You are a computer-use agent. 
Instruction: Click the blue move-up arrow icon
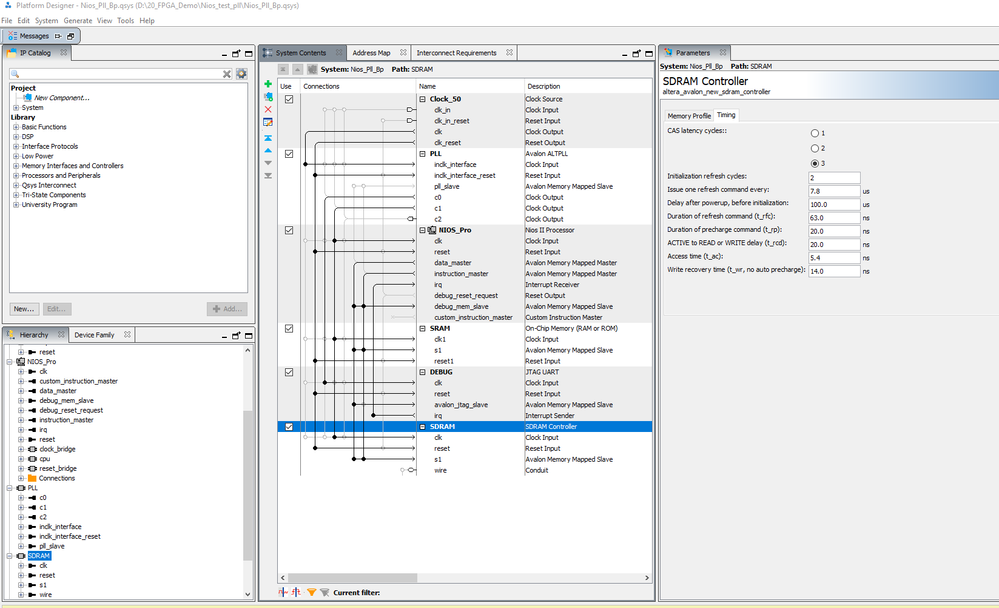click(x=268, y=150)
